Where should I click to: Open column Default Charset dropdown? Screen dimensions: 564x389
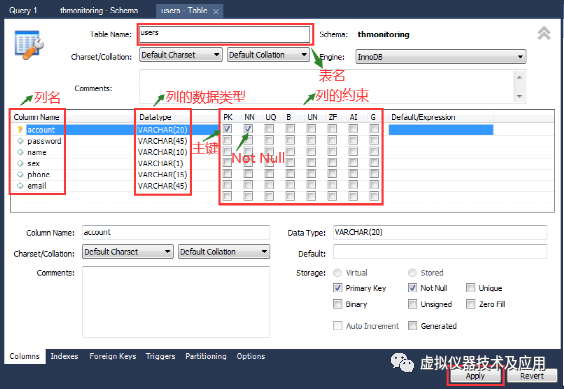pos(128,252)
